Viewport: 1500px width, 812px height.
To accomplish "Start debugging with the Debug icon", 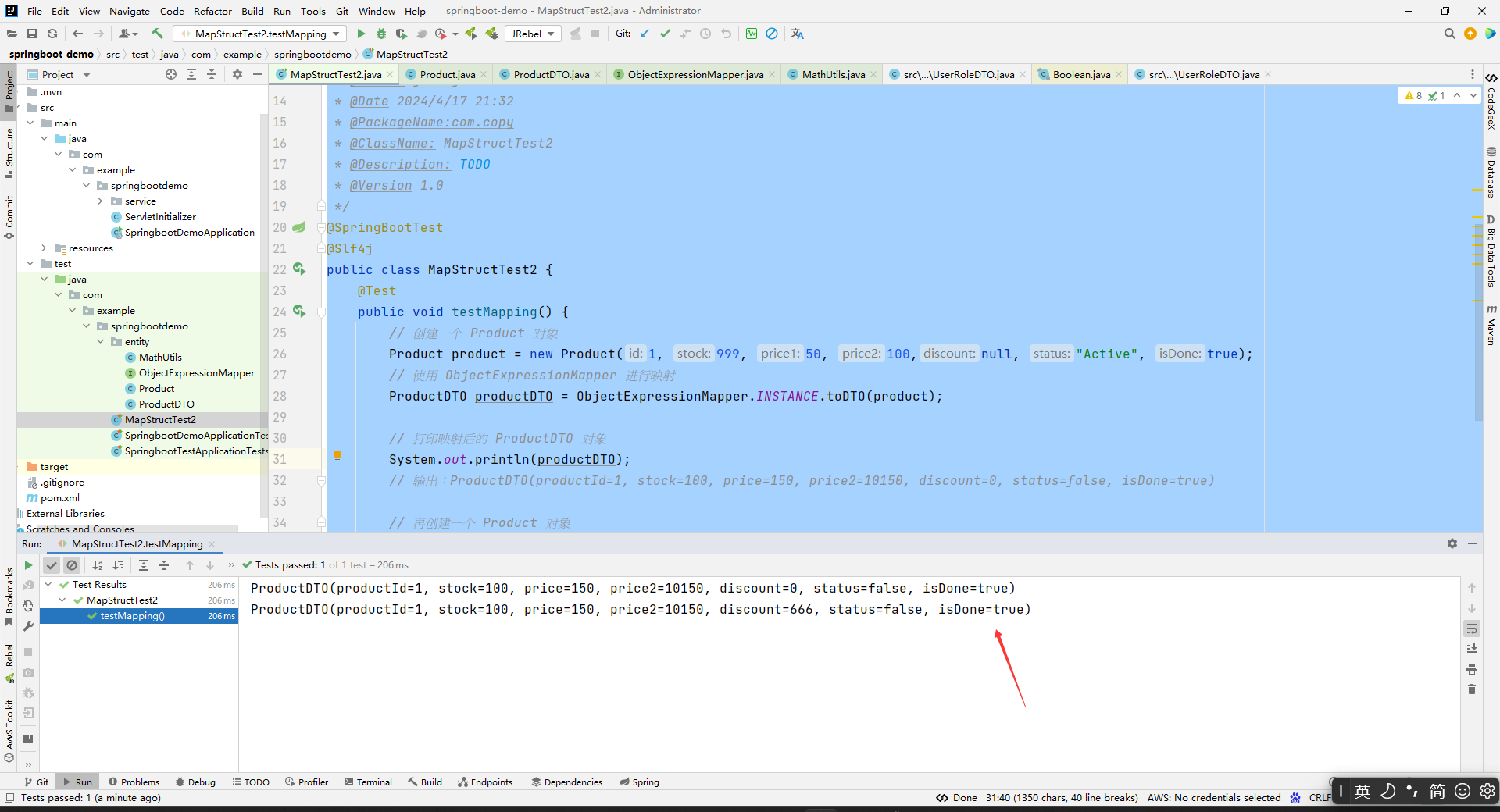I will coord(380,34).
